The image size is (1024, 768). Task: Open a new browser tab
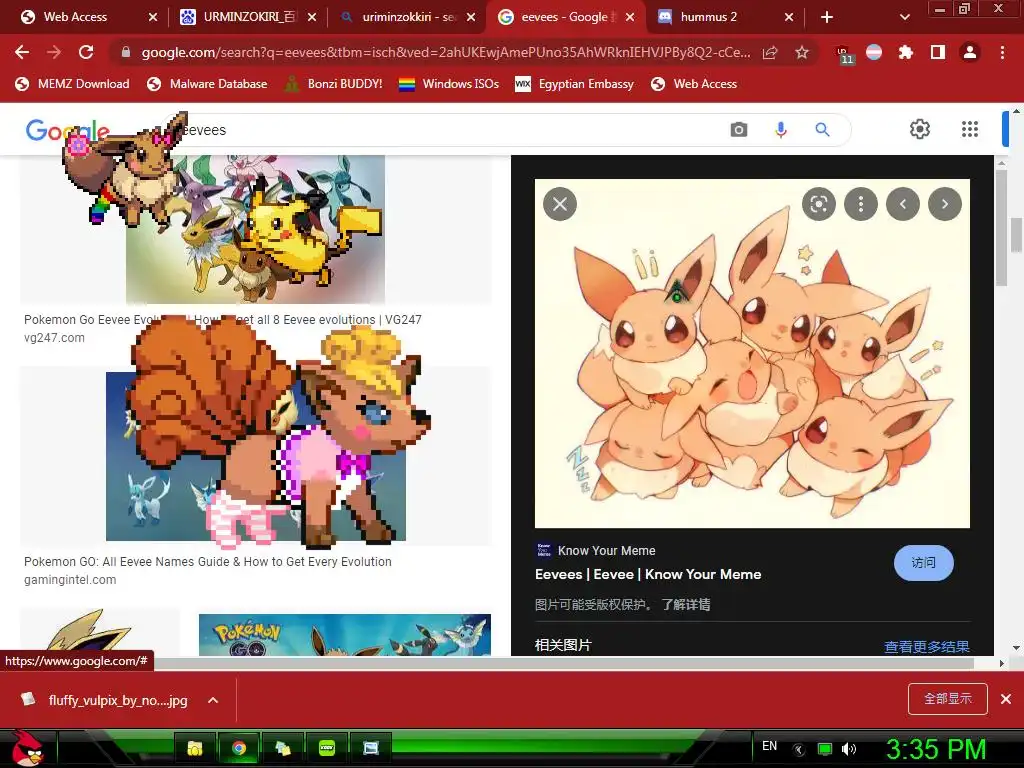pyautogui.click(x=826, y=17)
